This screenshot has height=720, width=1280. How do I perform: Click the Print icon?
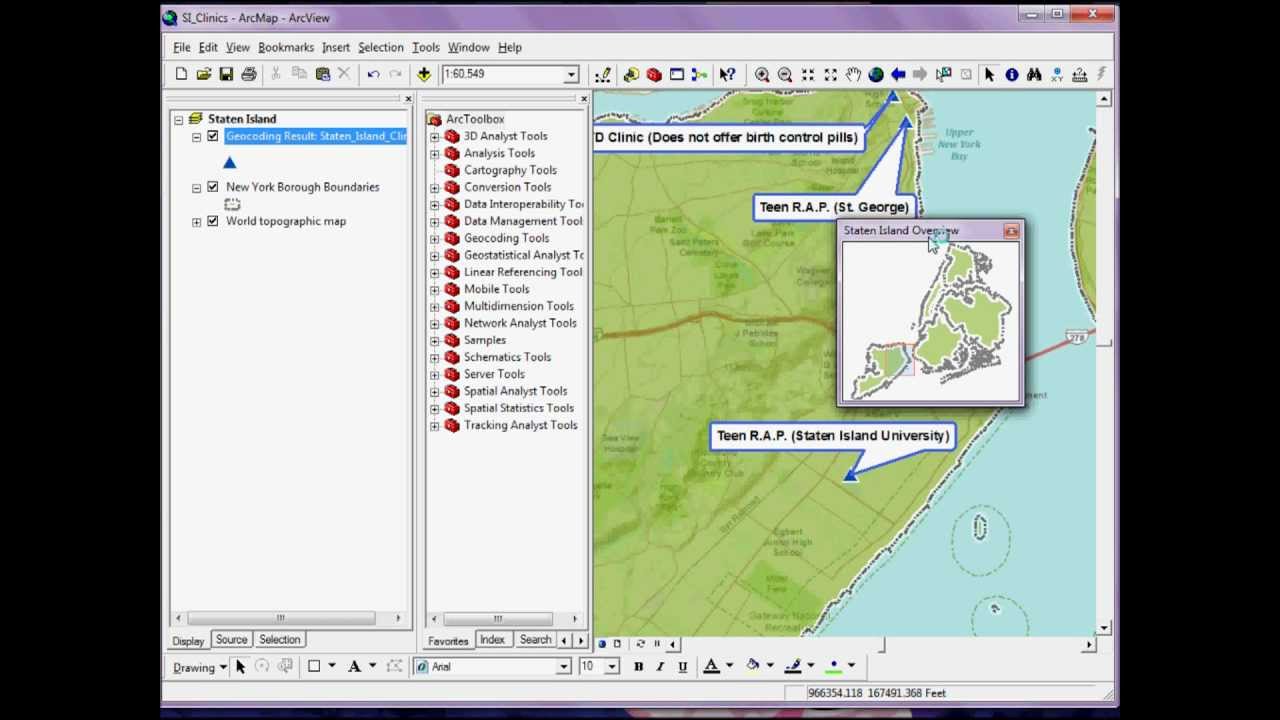click(x=249, y=74)
